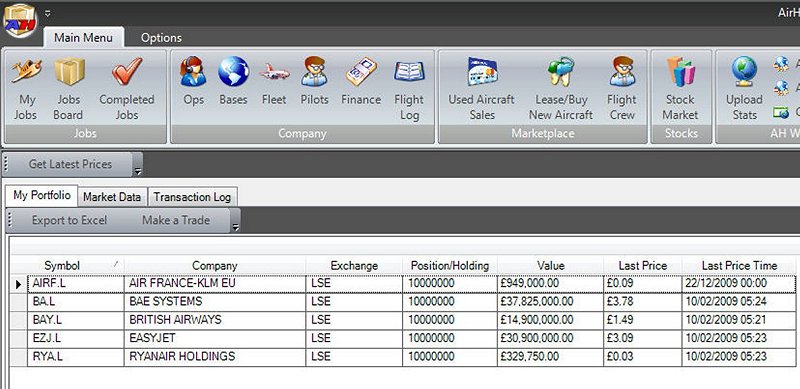Click Get Latest Prices button
The image size is (800, 389).
click(x=70, y=164)
